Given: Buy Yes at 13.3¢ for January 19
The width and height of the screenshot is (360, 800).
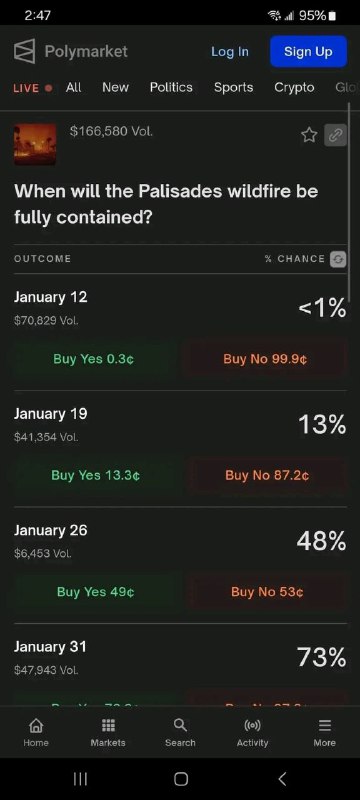Looking at the screenshot, I should click(x=95, y=476).
